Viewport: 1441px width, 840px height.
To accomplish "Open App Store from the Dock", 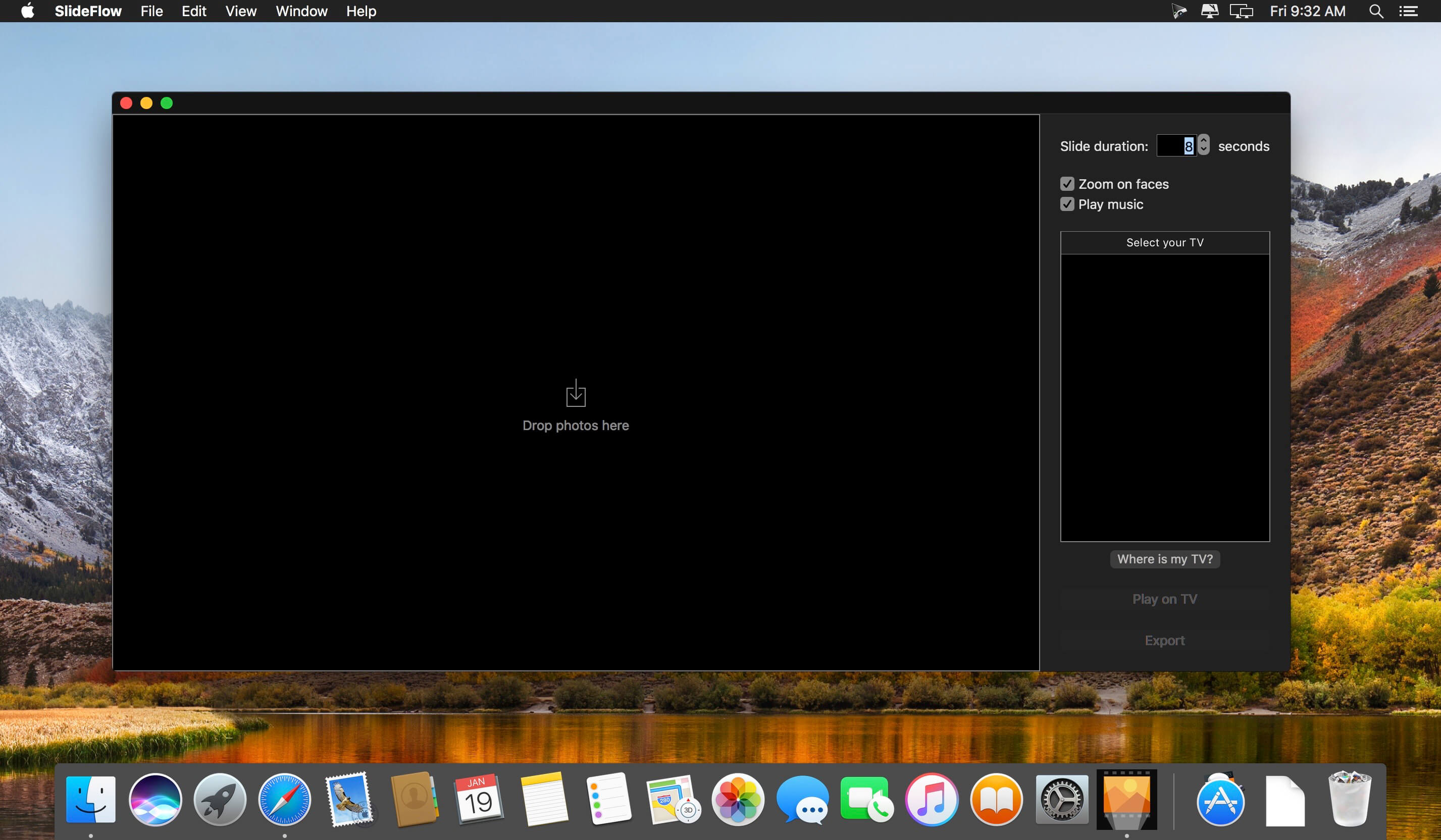I will [1221, 800].
